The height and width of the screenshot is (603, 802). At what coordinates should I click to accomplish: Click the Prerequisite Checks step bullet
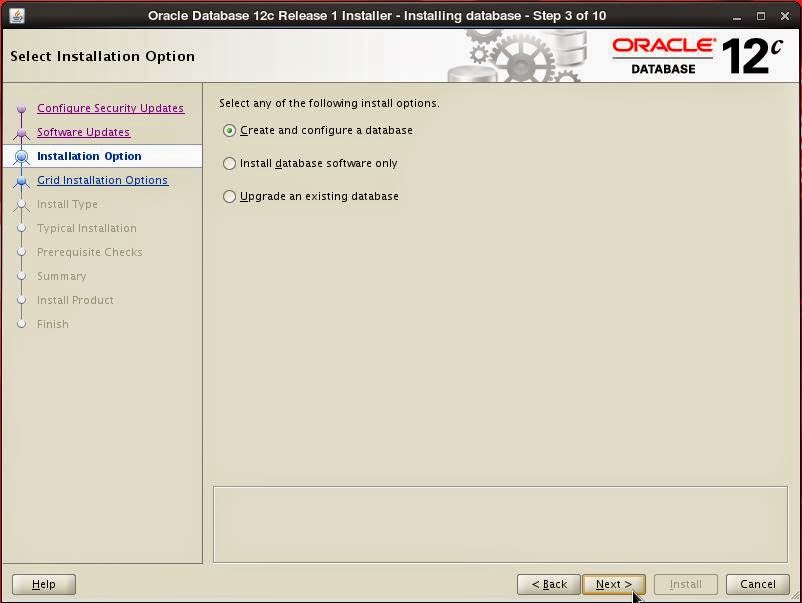[21, 252]
